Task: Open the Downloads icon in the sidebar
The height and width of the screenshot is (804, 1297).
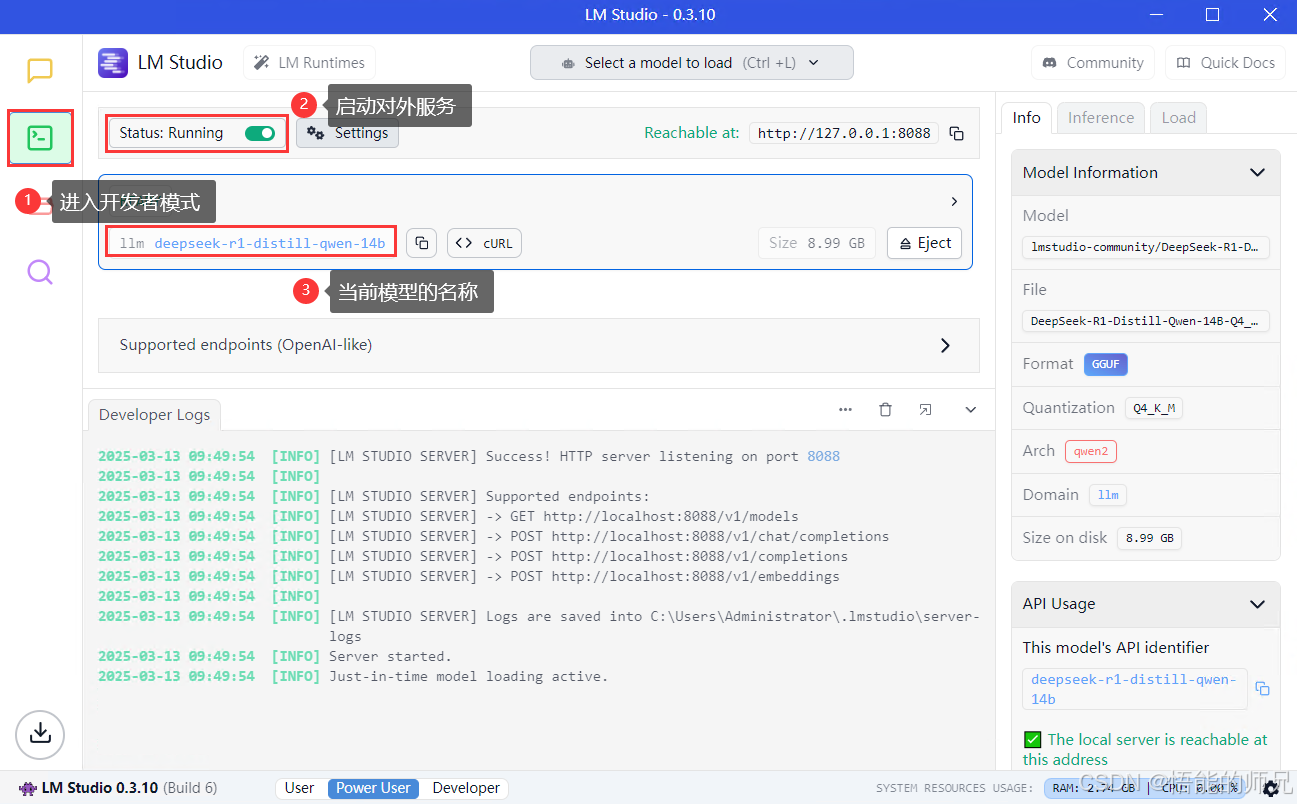Action: pos(40,735)
